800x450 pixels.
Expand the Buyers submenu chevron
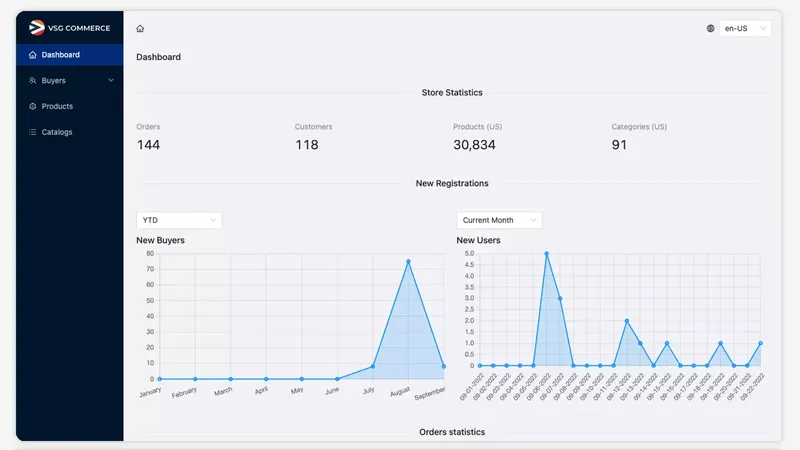point(111,80)
